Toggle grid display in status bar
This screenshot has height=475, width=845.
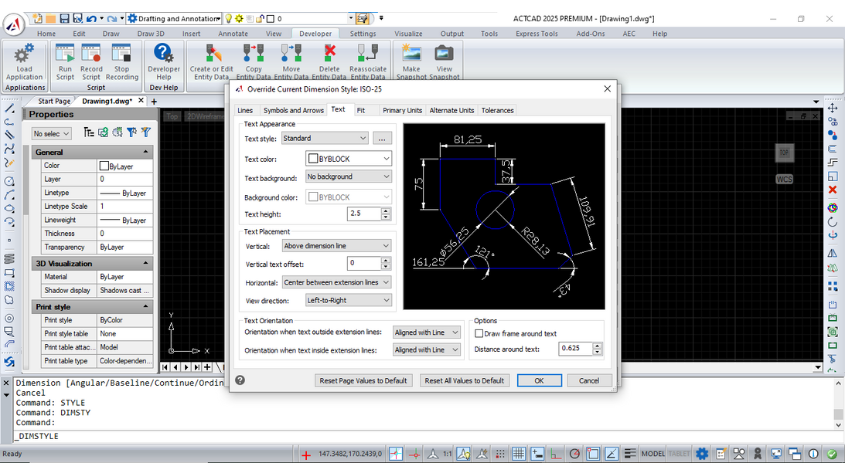tap(518, 454)
